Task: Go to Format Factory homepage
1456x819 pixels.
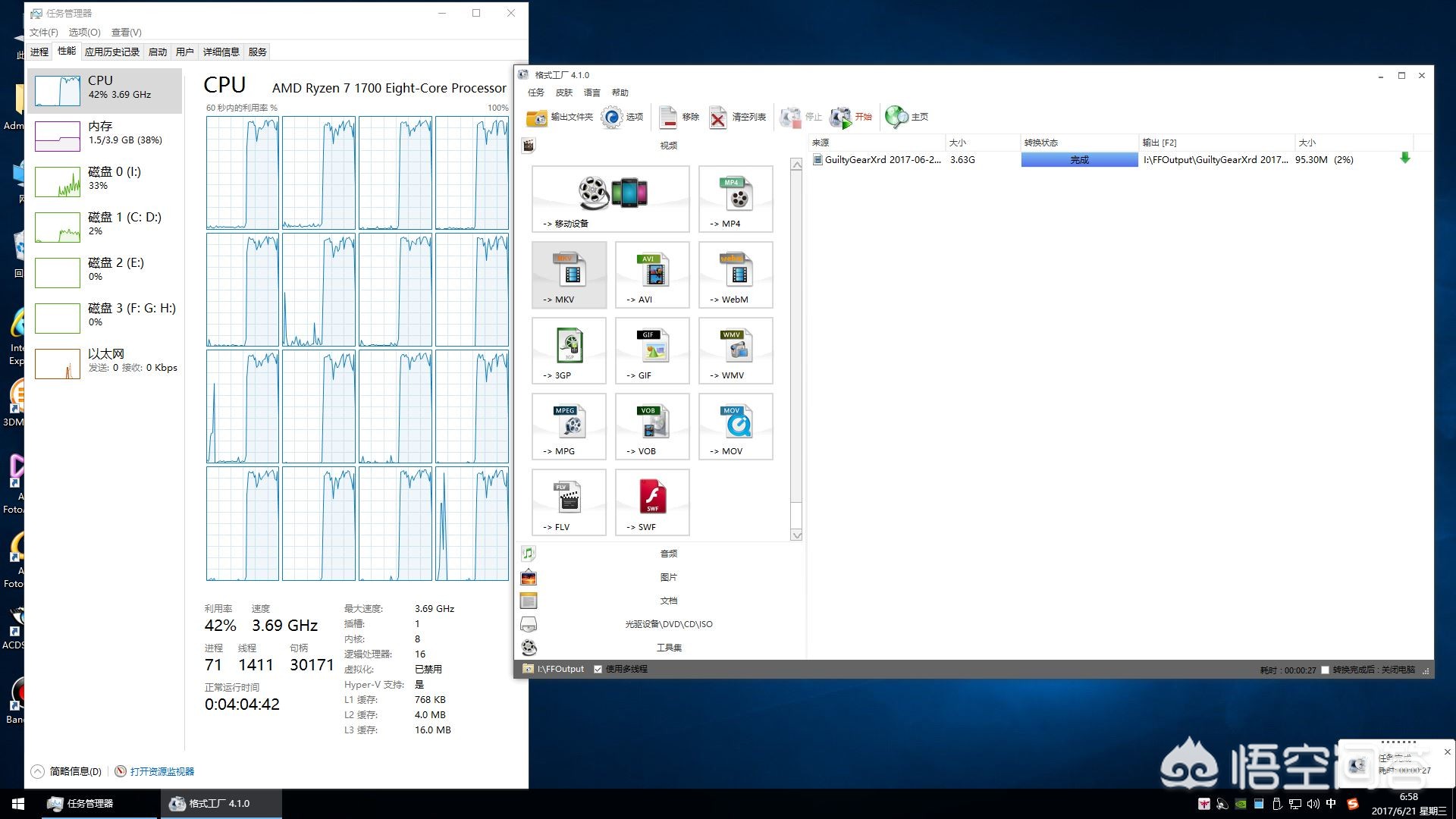Action: pos(907,117)
